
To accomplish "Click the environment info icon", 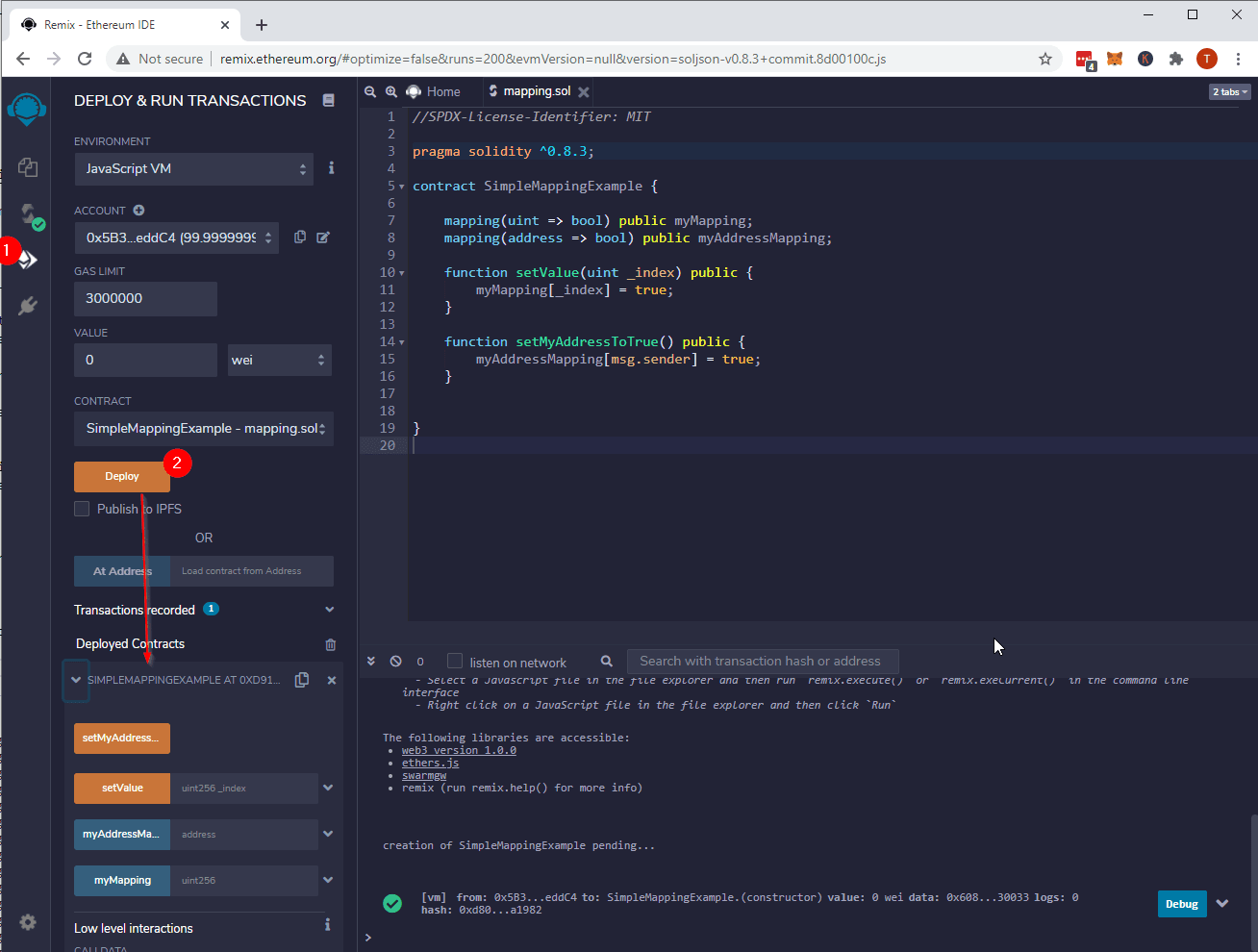I will pyautogui.click(x=332, y=167).
